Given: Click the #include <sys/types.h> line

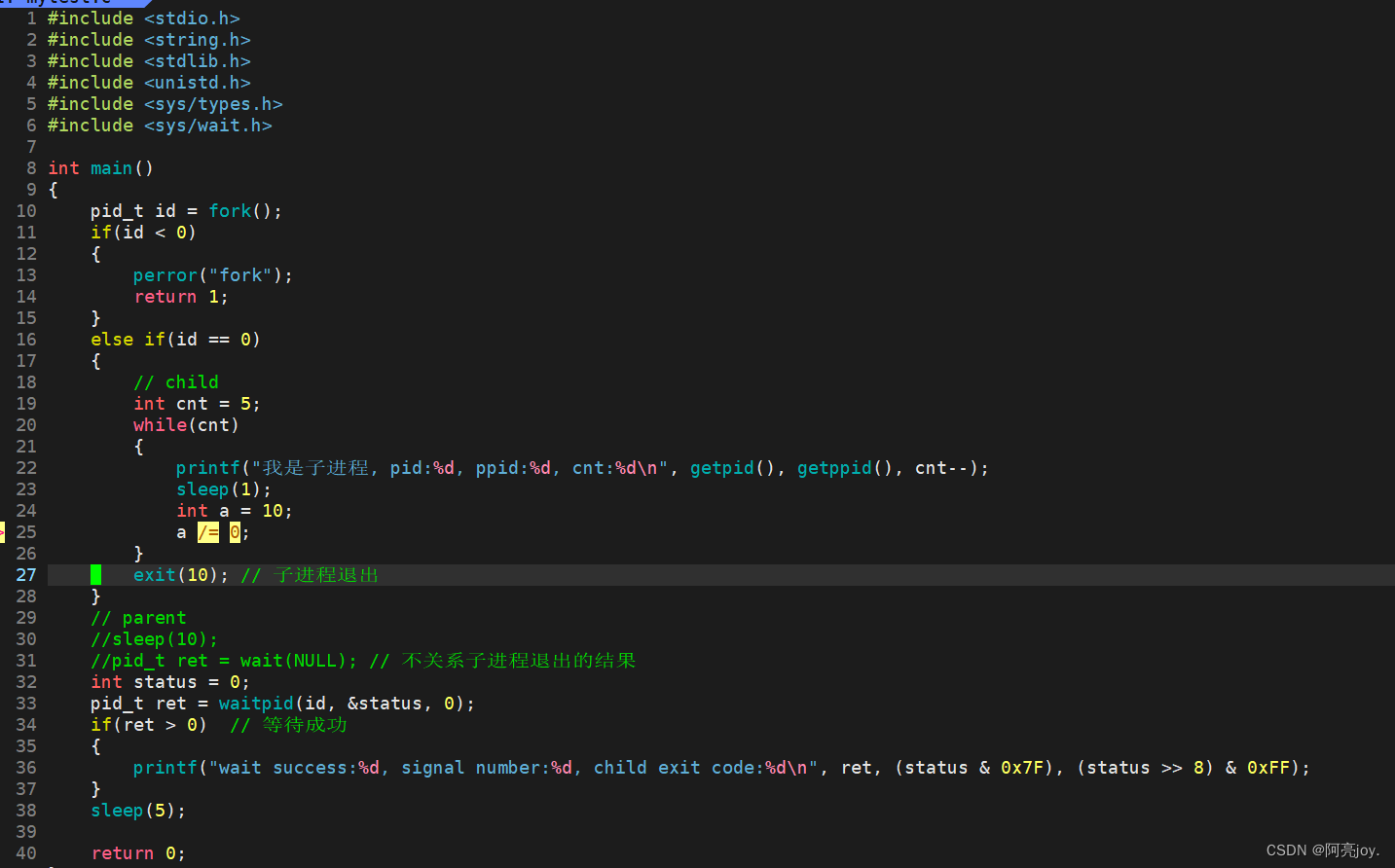Looking at the screenshot, I should [165, 104].
